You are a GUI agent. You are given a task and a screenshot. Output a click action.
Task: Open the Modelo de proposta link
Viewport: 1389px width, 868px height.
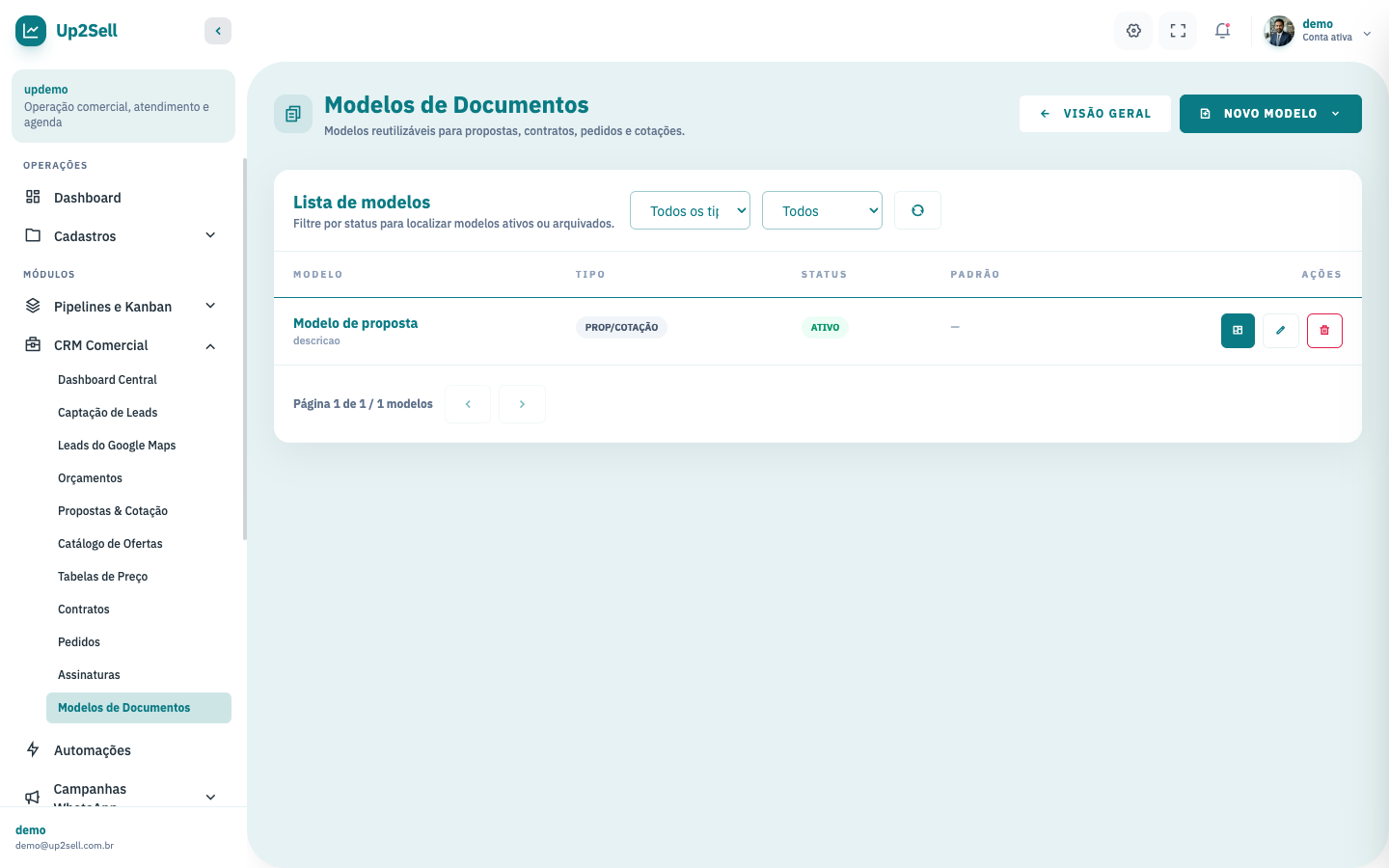(x=355, y=323)
